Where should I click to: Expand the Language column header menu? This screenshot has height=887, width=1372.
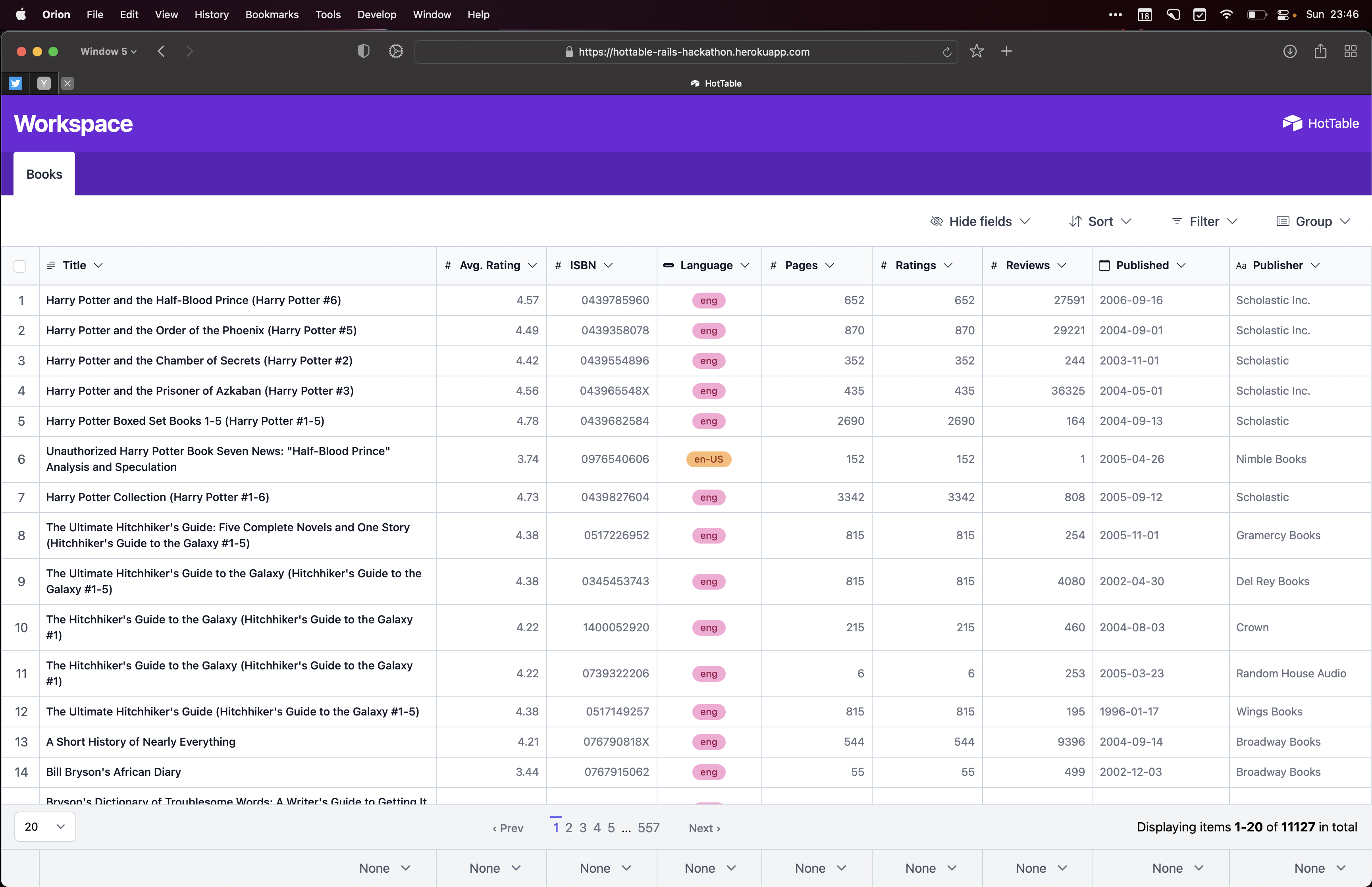pyautogui.click(x=745, y=266)
